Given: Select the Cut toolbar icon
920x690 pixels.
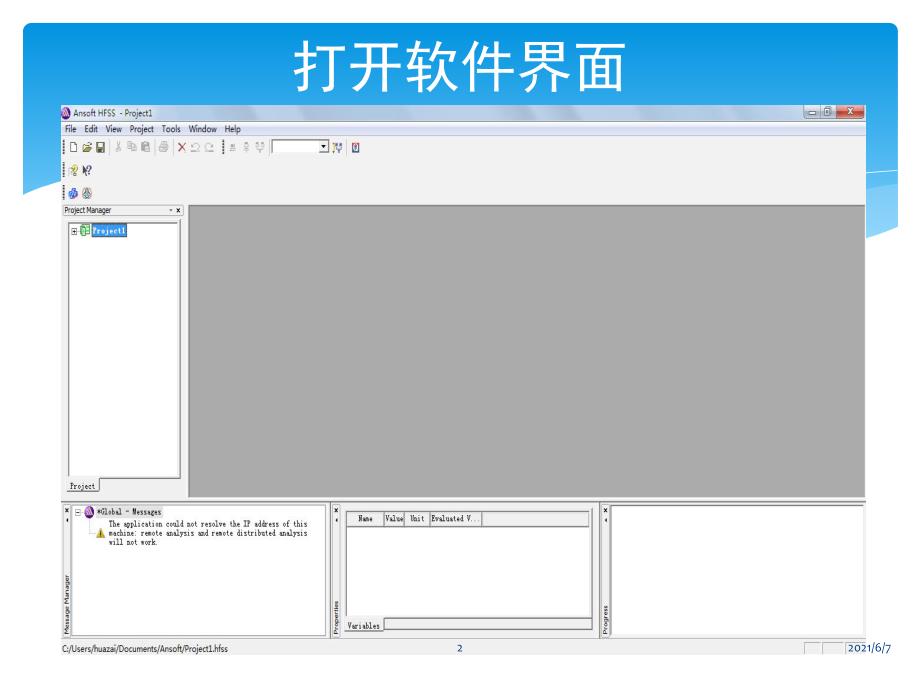Looking at the screenshot, I should tap(118, 147).
